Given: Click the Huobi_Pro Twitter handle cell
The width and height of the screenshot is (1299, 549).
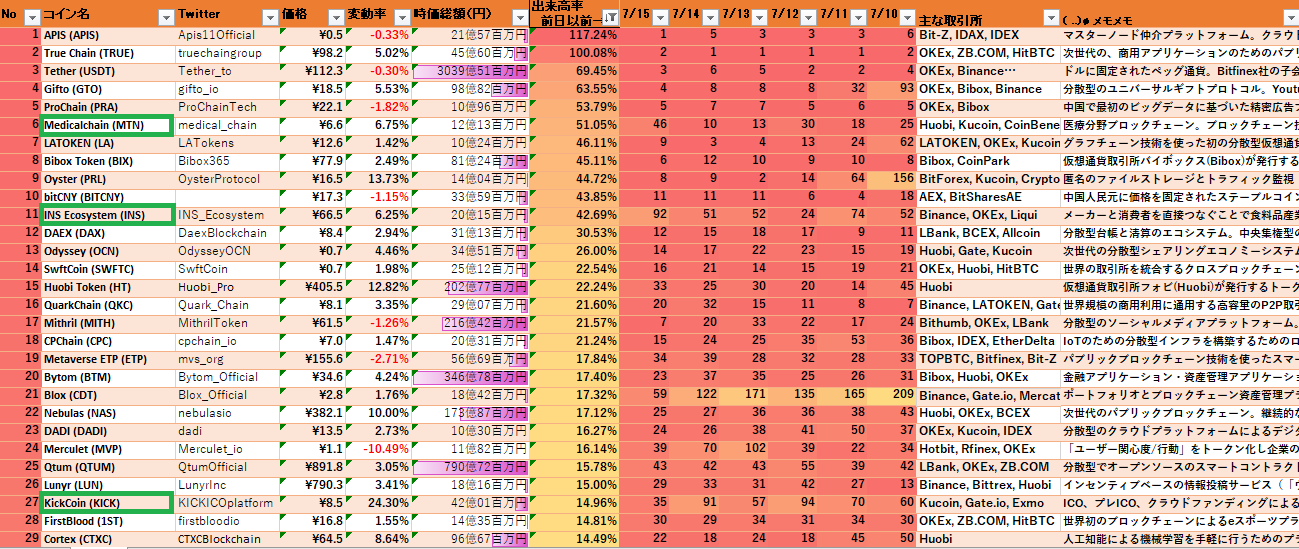Looking at the screenshot, I should pos(227,287).
